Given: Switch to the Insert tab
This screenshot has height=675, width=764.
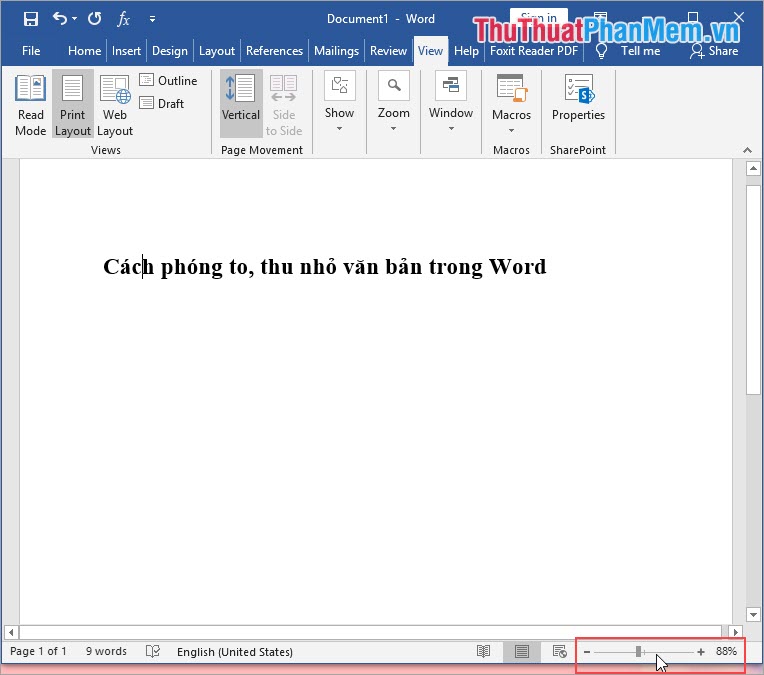Looking at the screenshot, I should 126,51.
